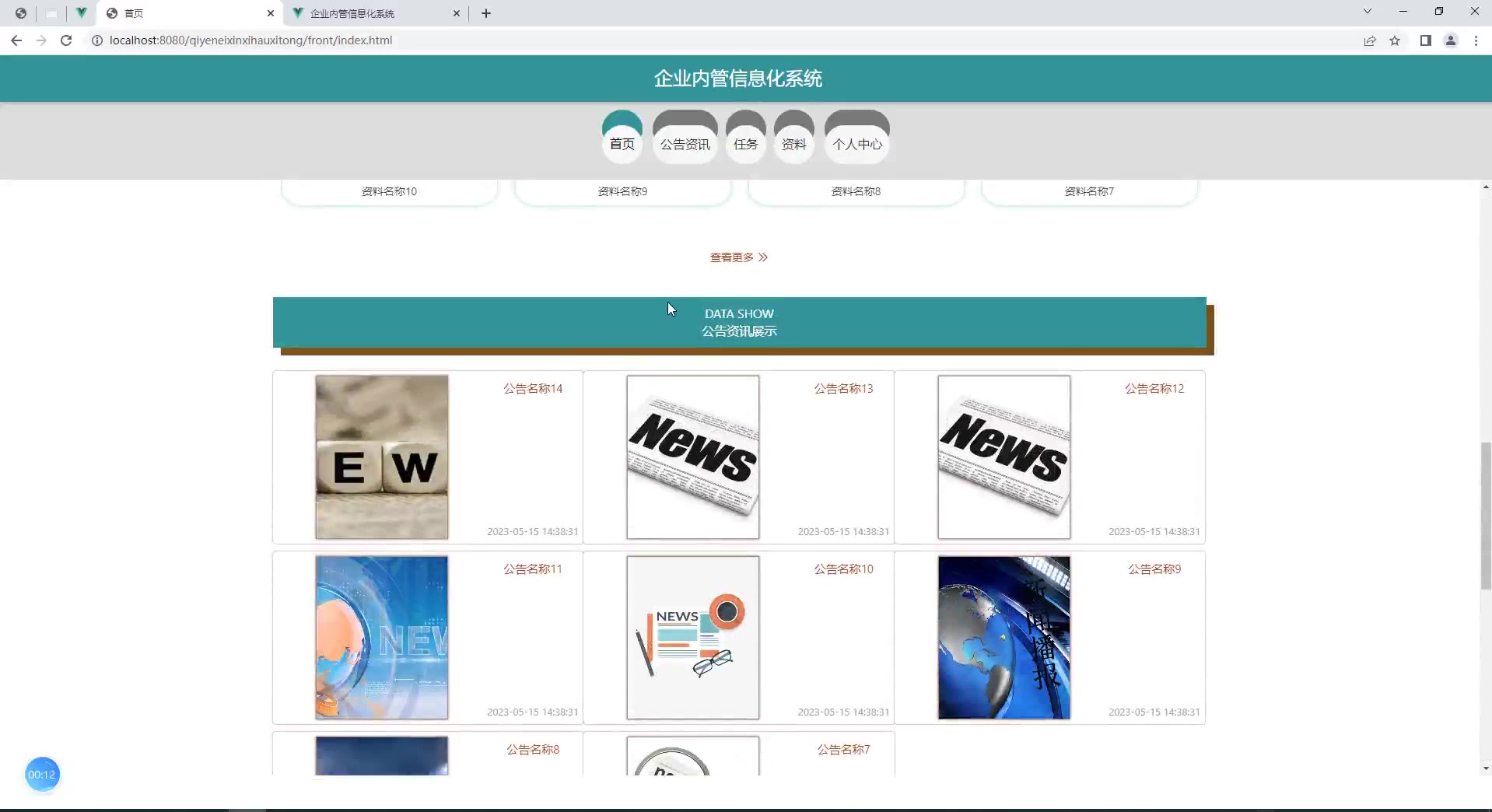This screenshot has height=812, width=1492.
Task: Go back to the previous page
Action: (16, 40)
